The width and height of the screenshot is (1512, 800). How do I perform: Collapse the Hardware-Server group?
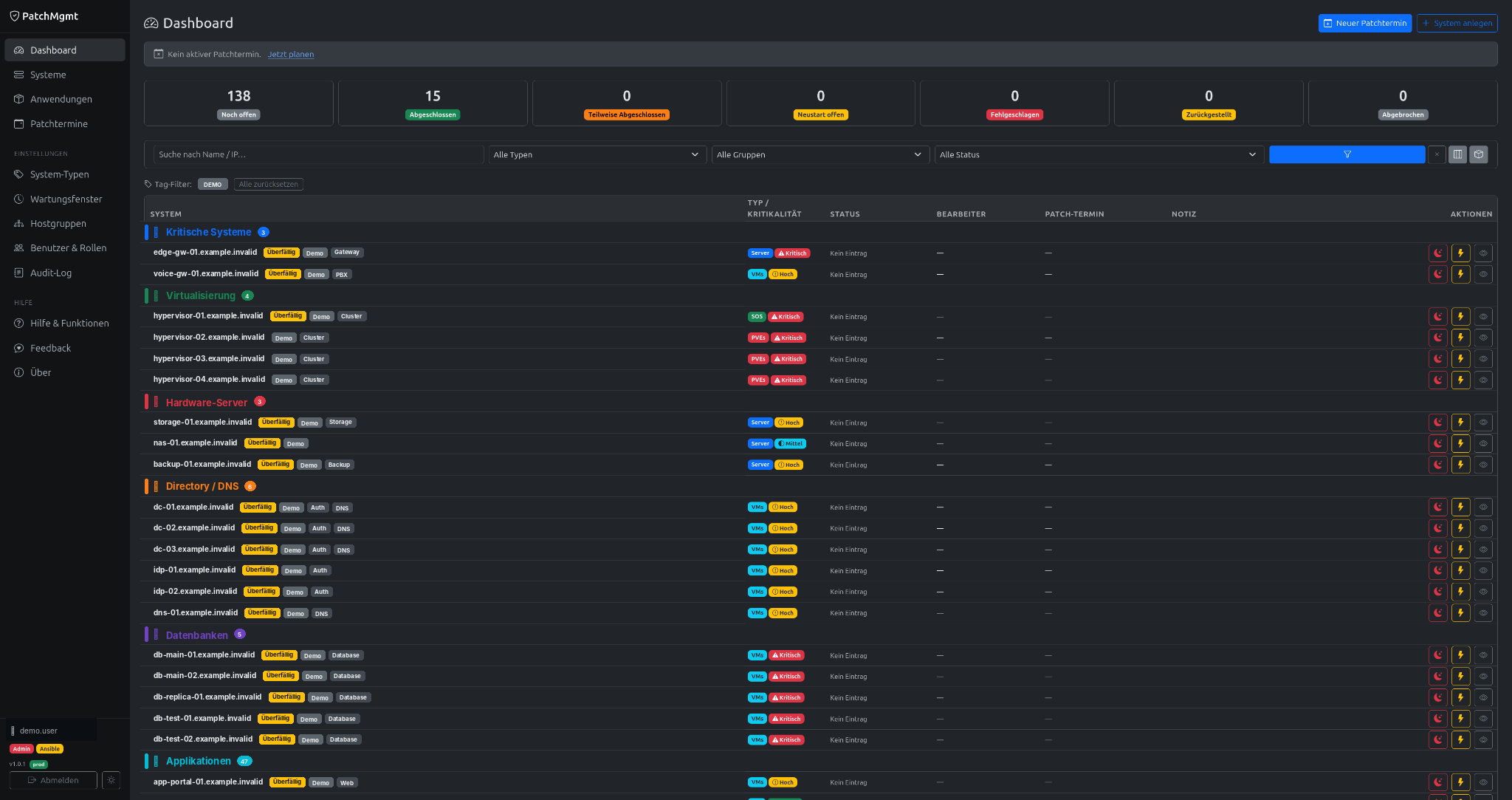click(207, 403)
